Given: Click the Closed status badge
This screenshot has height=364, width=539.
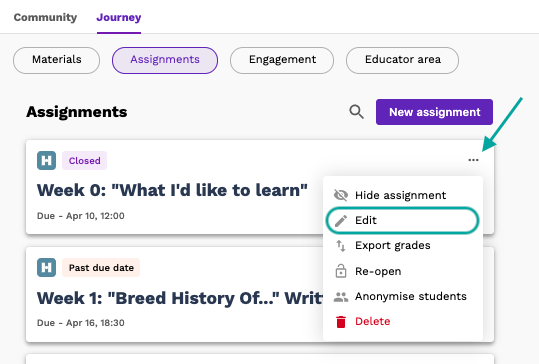Looking at the screenshot, I should [85, 161].
